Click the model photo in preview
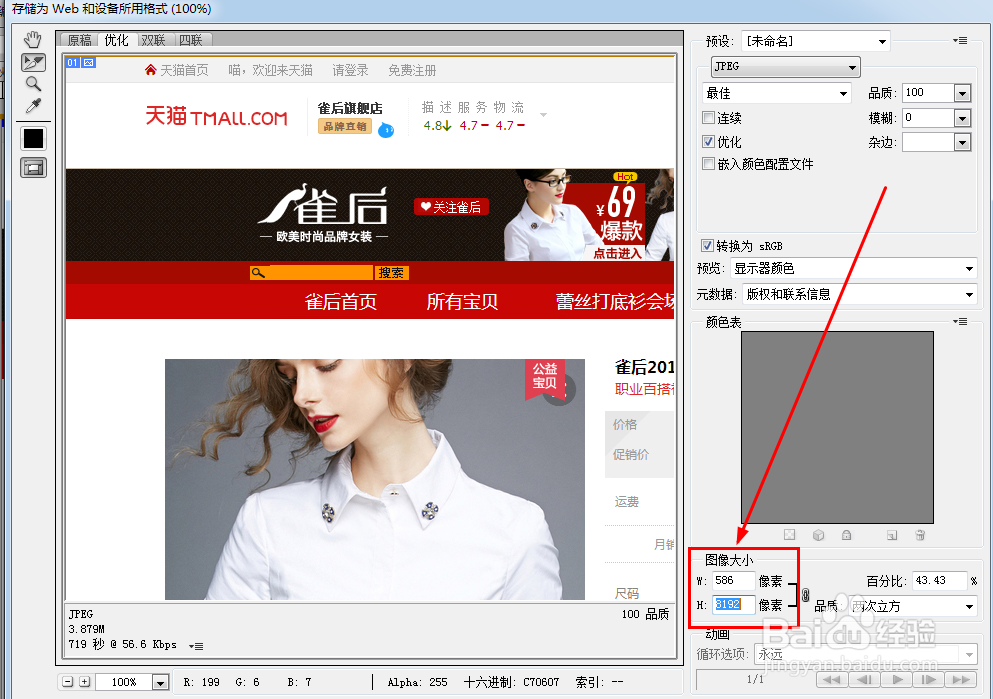This screenshot has height=699, width=993. pyautogui.click(x=375, y=479)
